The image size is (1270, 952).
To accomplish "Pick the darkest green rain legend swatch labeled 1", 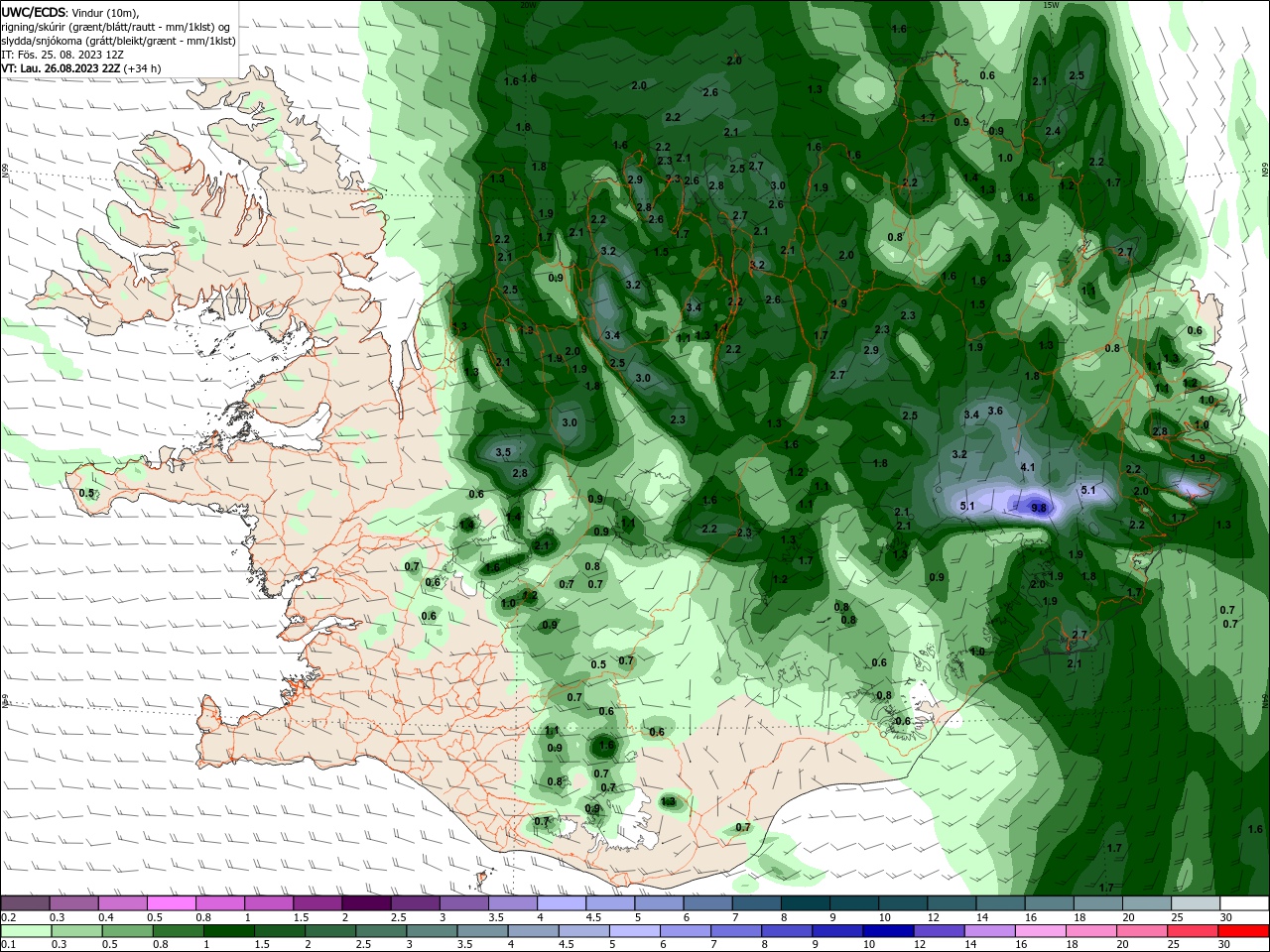I will pyautogui.click(x=229, y=931).
